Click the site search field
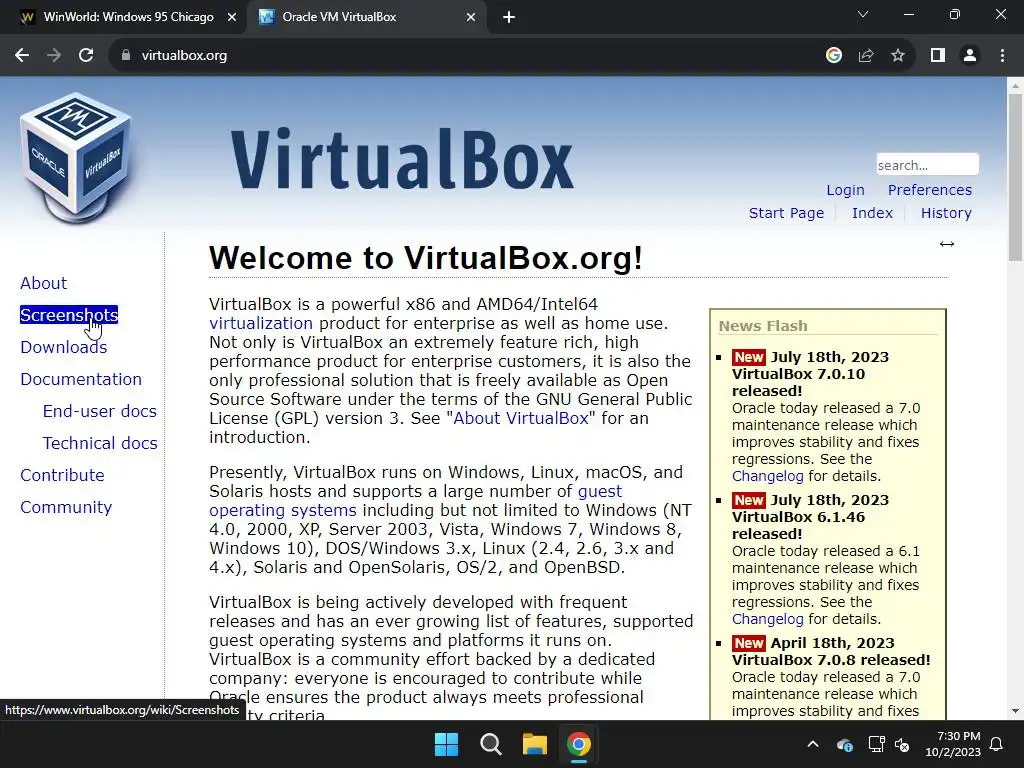Screen dimensions: 1024x768 pyautogui.click(x=927, y=165)
